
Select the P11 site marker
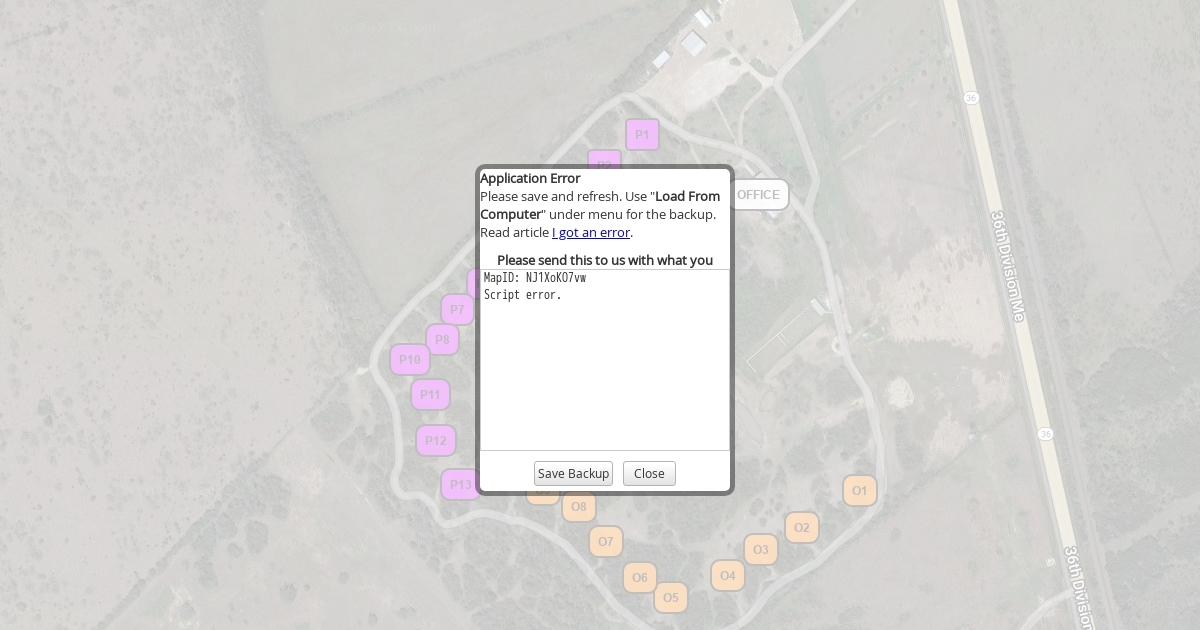[x=430, y=395]
